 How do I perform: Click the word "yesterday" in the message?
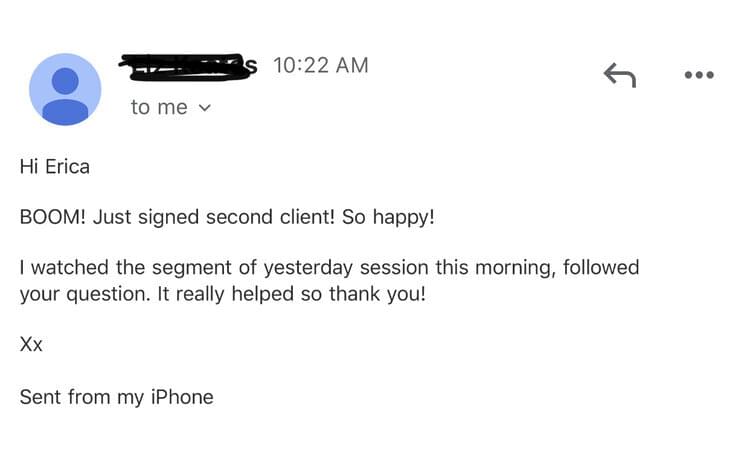(308, 268)
